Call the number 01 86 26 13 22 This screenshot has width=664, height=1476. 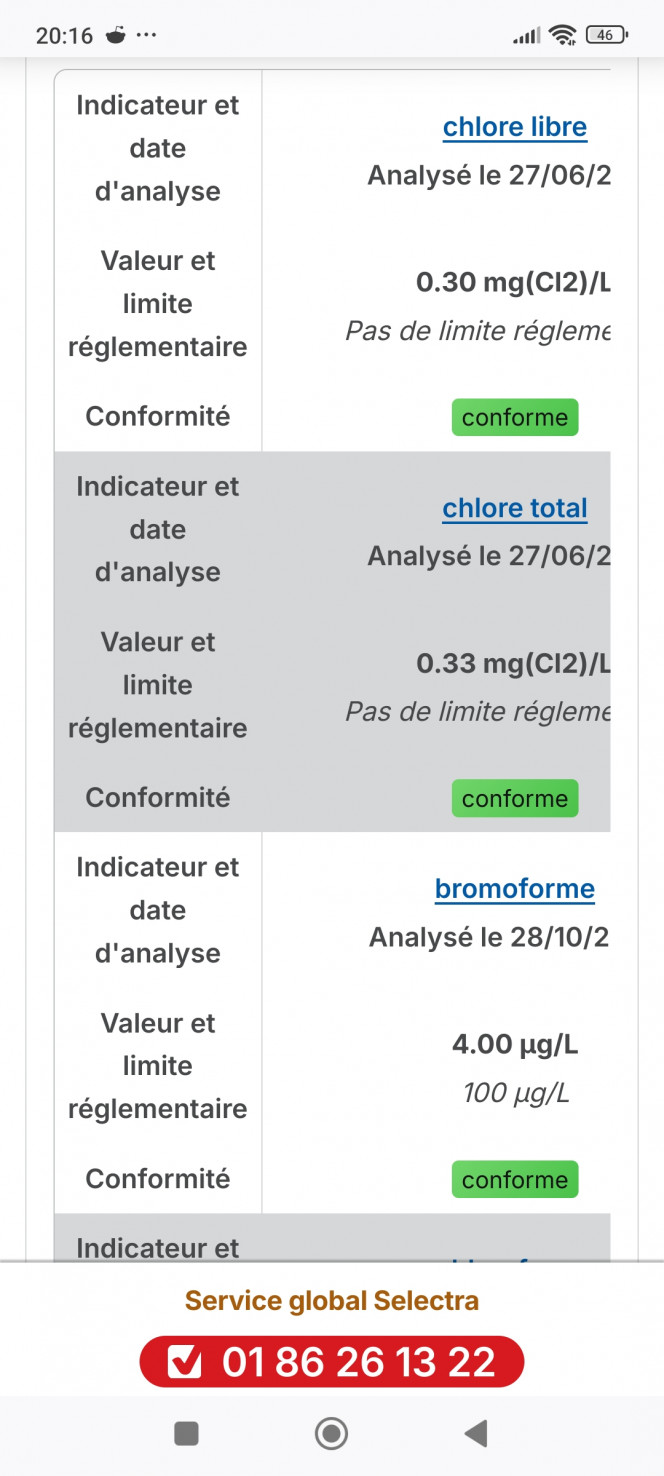tap(358, 1362)
